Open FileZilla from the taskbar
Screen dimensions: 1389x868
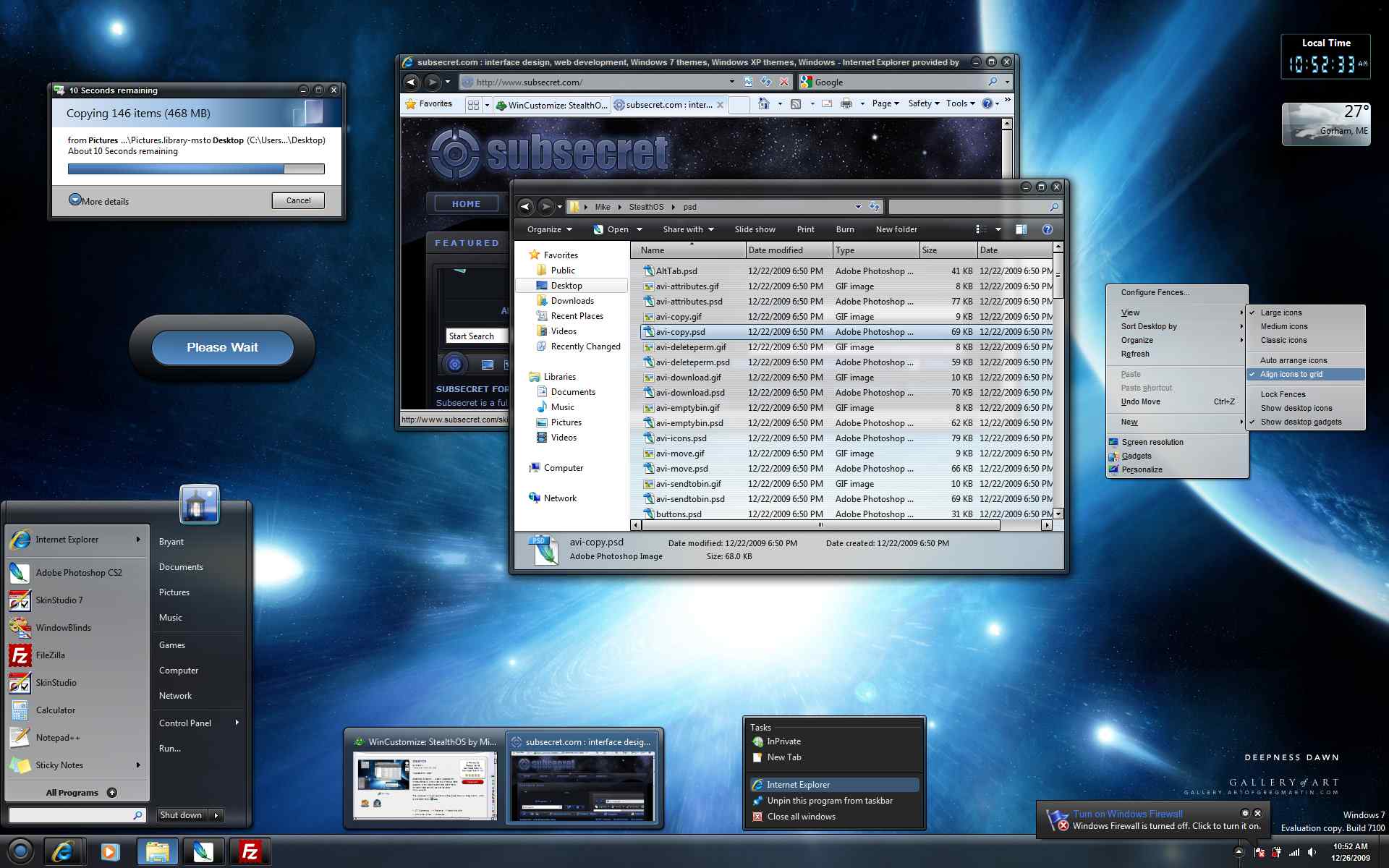point(250,851)
